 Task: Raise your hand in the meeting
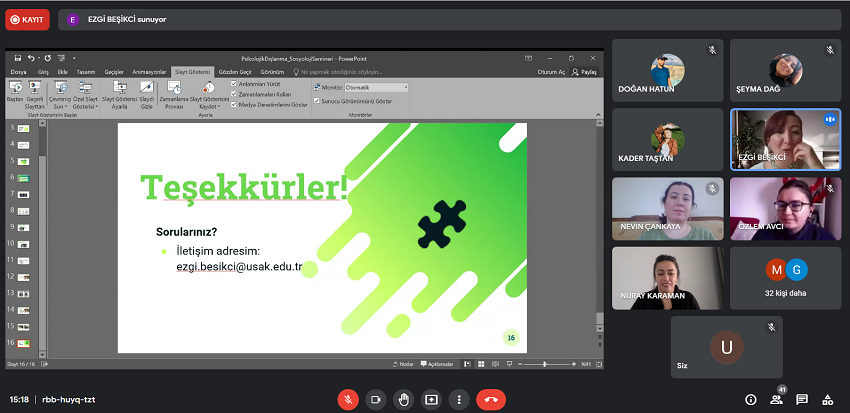(x=403, y=398)
